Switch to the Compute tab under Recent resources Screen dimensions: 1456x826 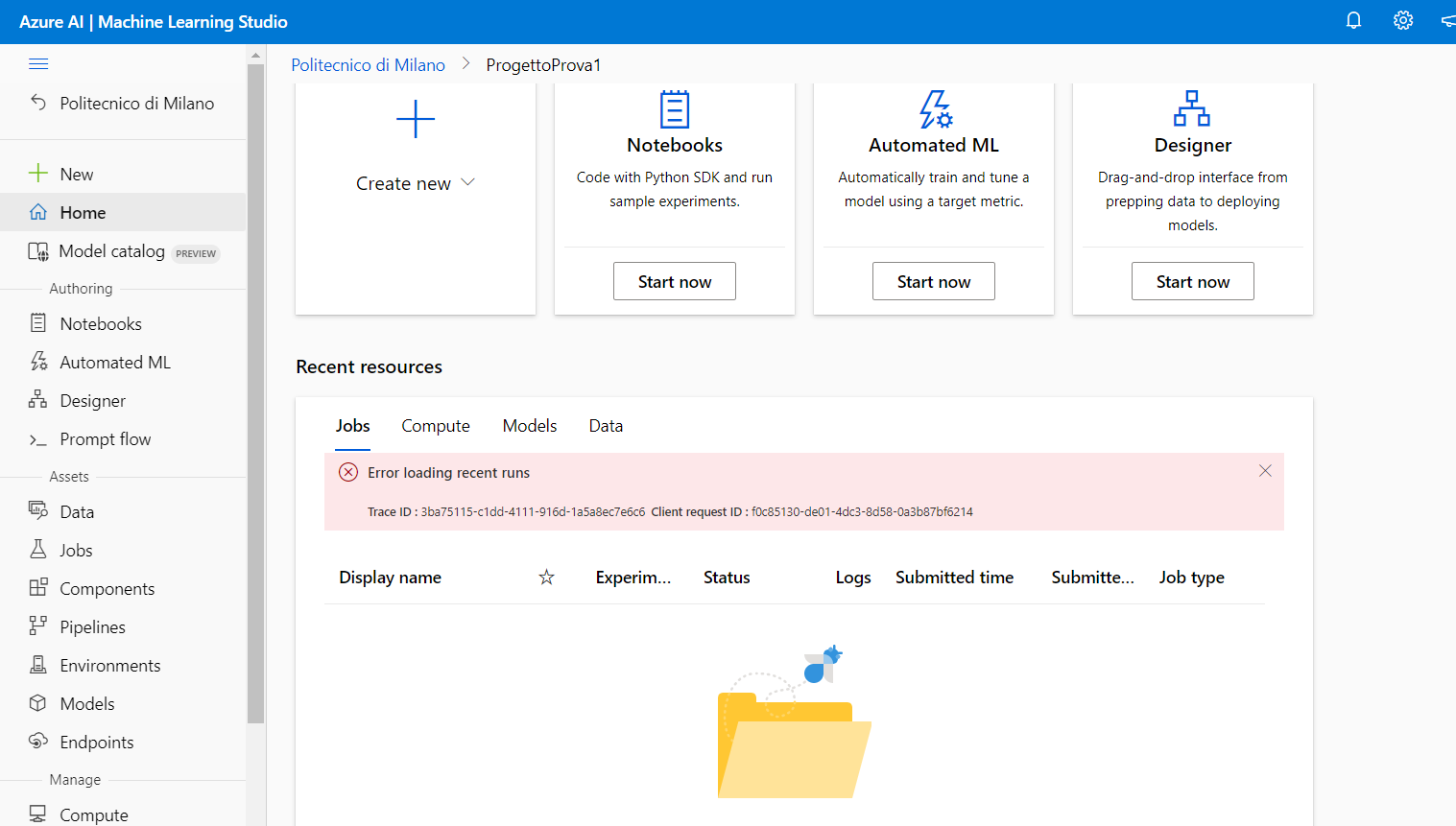tap(436, 425)
